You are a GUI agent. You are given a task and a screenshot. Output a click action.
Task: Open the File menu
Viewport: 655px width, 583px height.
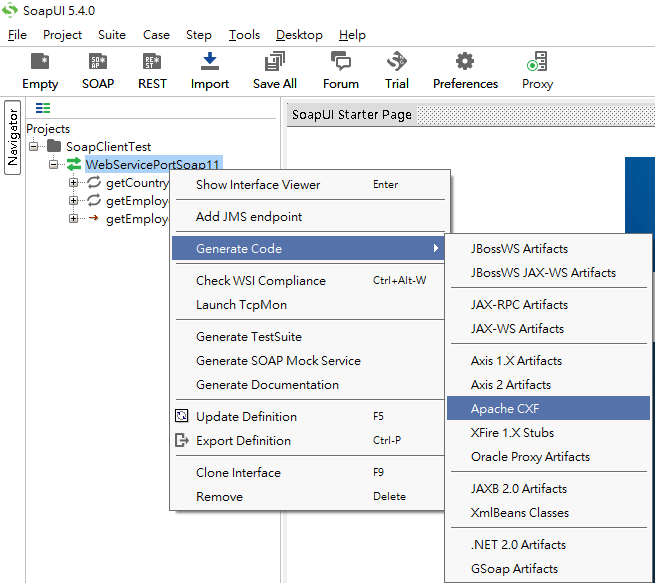point(17,35)
